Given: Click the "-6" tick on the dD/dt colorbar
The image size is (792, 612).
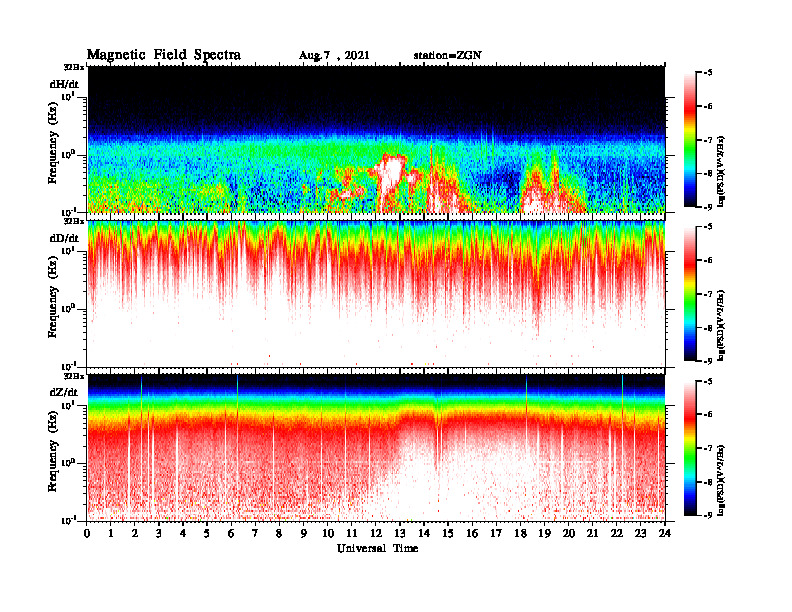Looking at the screenshot, I should point(708,260).
